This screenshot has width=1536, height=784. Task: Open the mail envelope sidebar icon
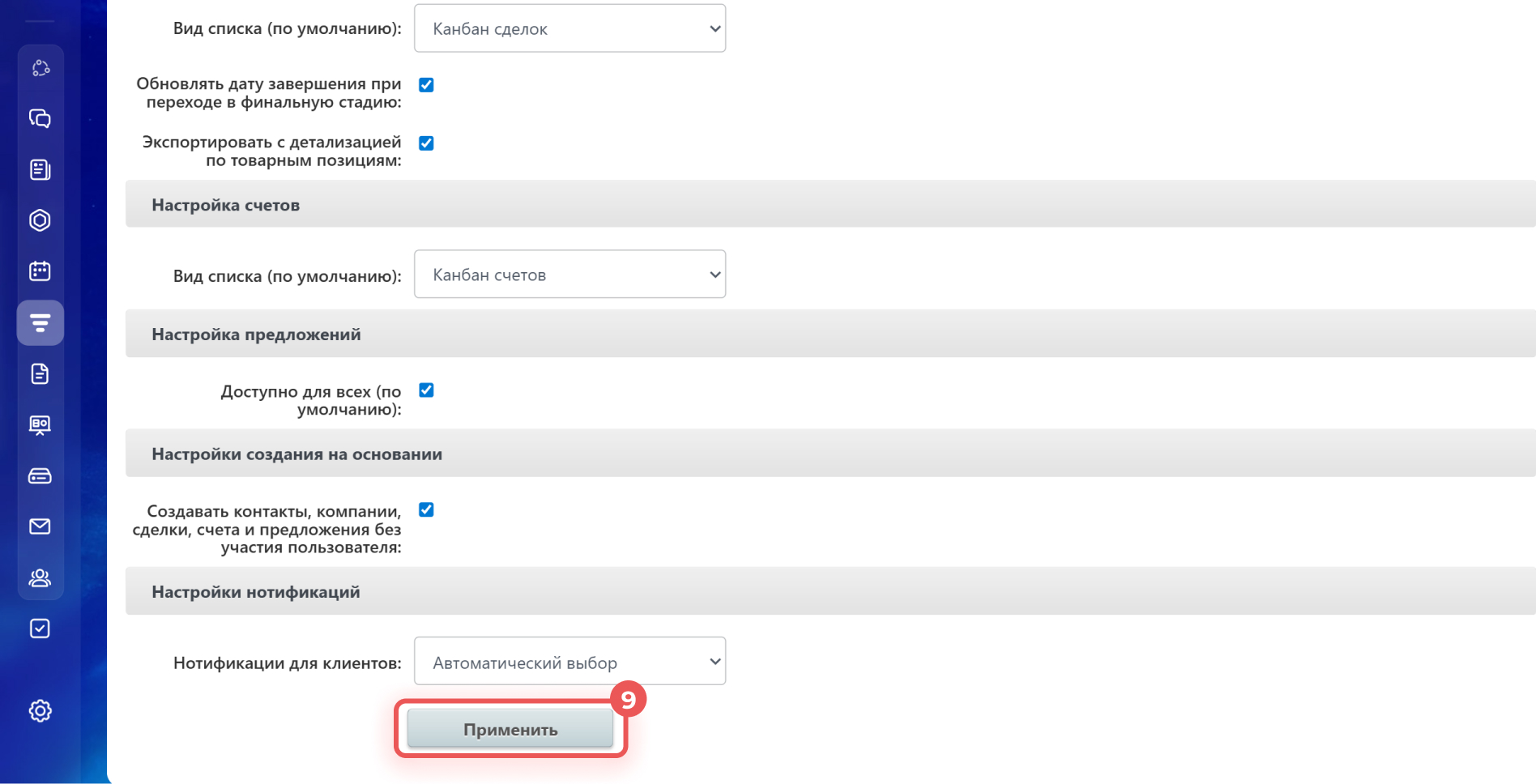tap(40, 526)
